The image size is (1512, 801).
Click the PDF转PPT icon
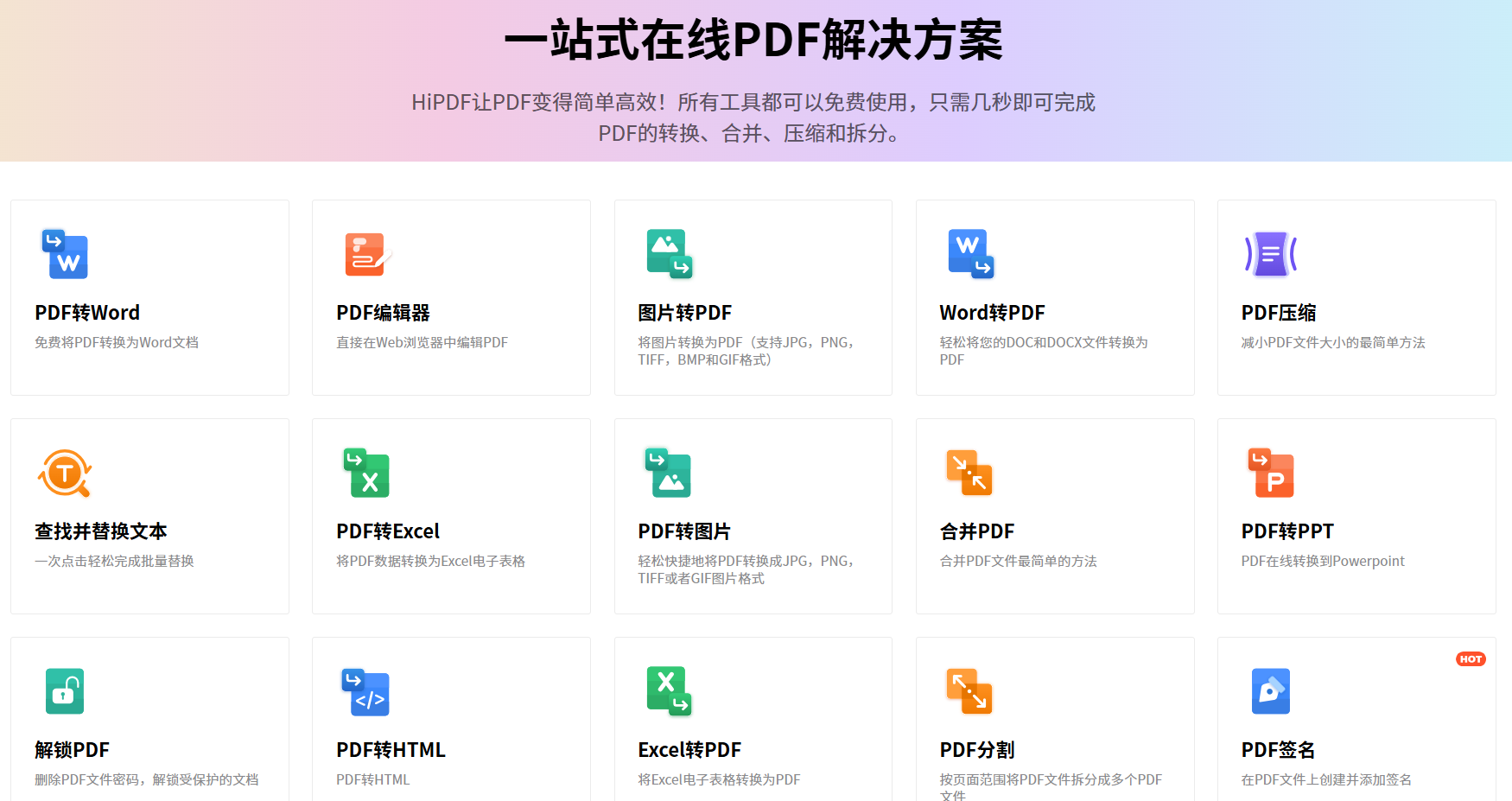pos(1271,473)
